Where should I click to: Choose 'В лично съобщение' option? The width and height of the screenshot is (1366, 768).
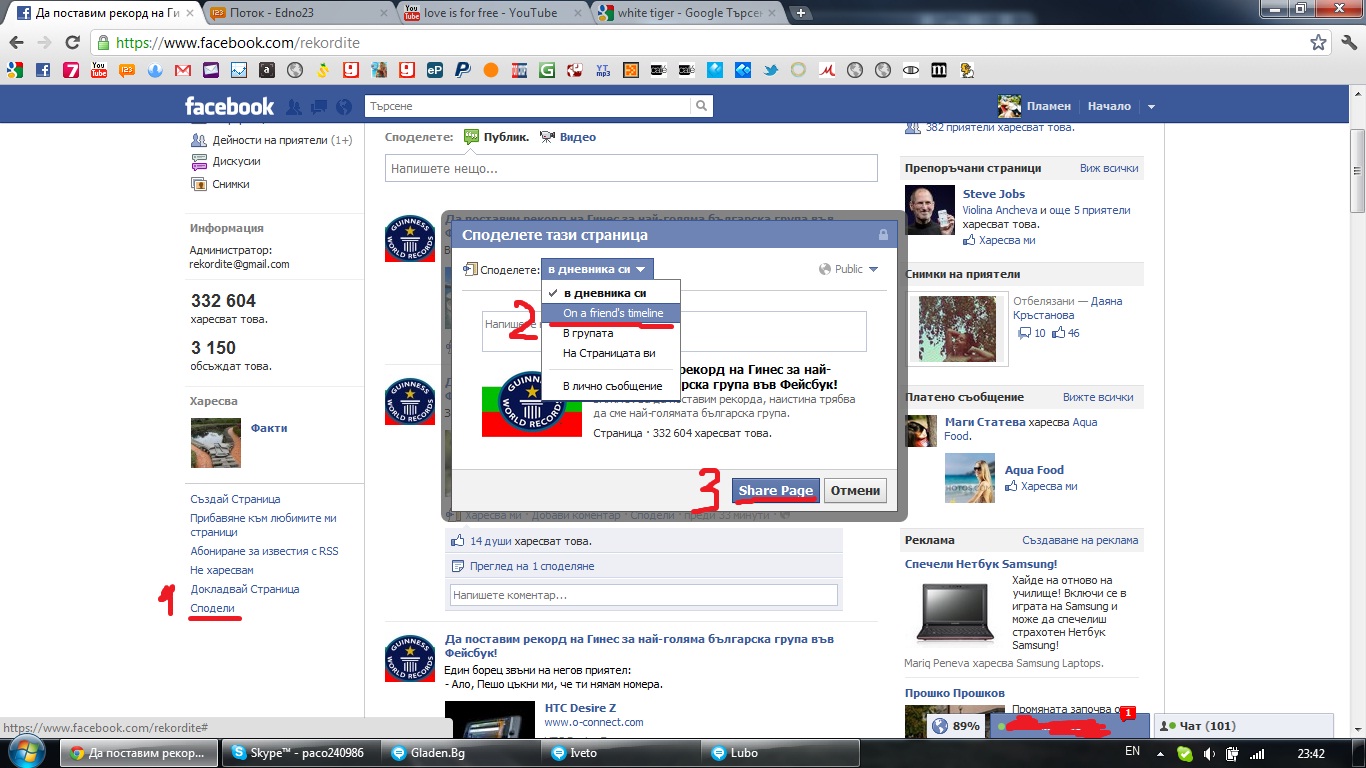click(x=612, y=386)
